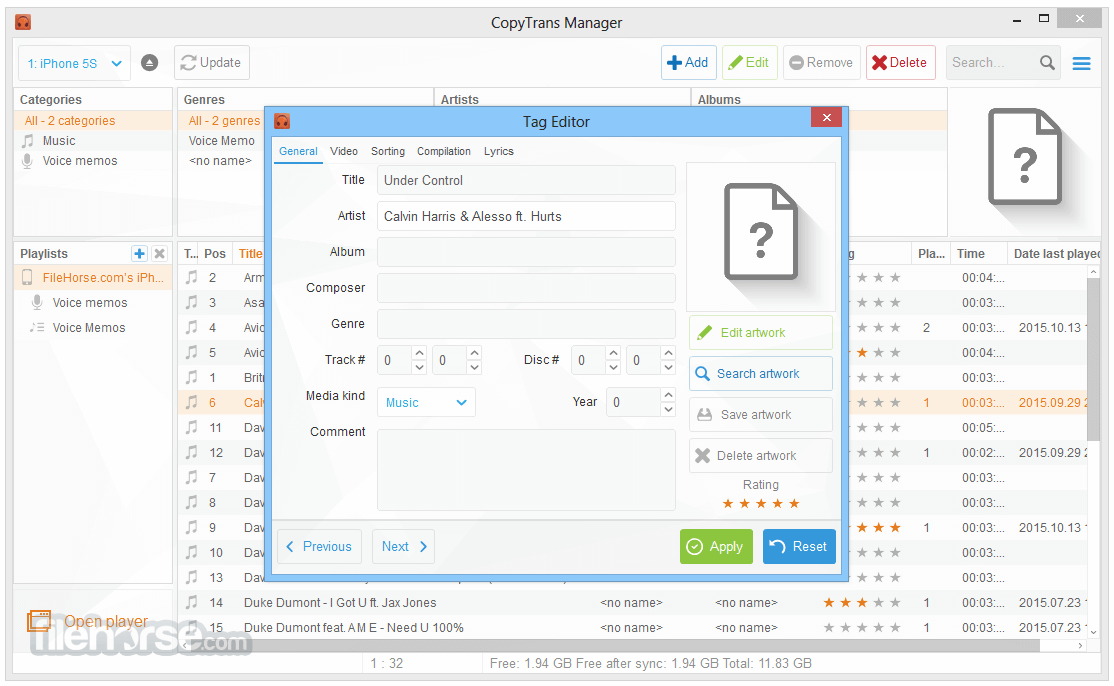Click the Remove toolbar button
Screen dimensions: 1114x686
[822, 62]
